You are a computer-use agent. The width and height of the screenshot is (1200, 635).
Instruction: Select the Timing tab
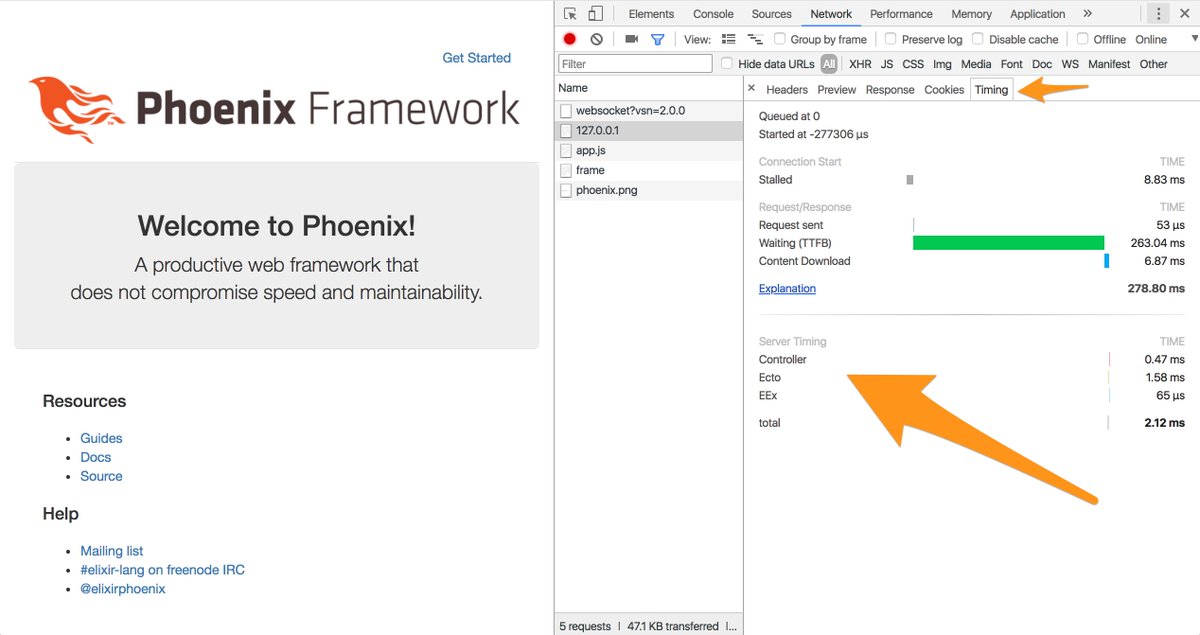tap(991, 90)
